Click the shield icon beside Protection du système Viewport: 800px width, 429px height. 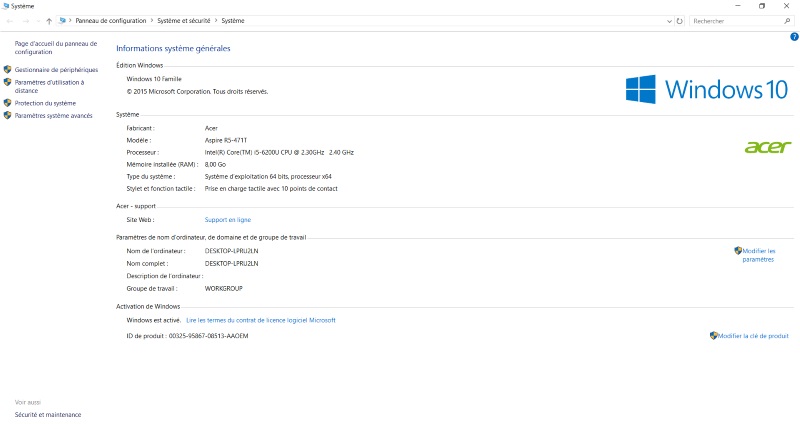7,103
